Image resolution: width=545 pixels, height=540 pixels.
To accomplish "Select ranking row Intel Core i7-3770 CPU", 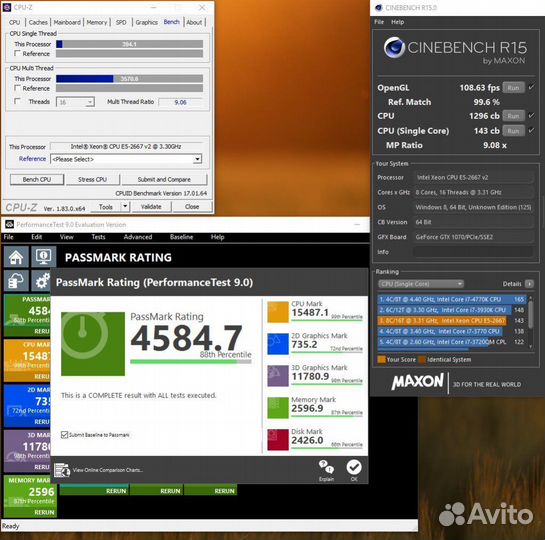I will click(452, 331).
